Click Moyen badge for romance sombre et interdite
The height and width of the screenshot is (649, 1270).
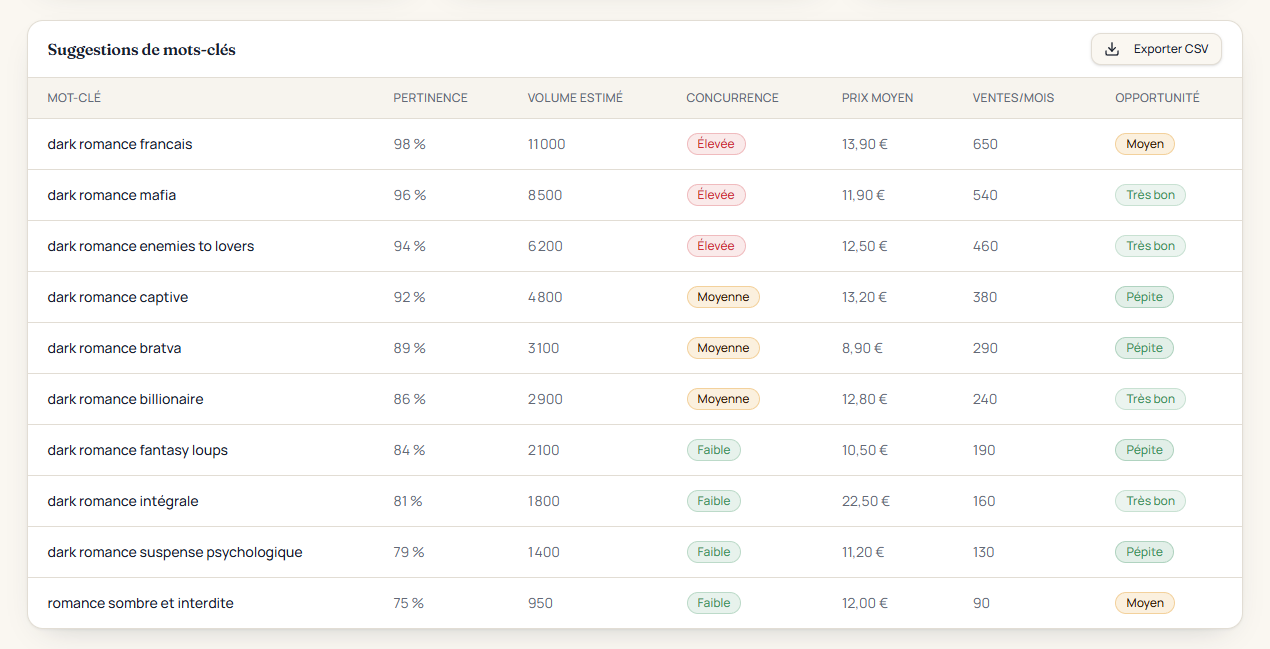(x=1145, y=603)
